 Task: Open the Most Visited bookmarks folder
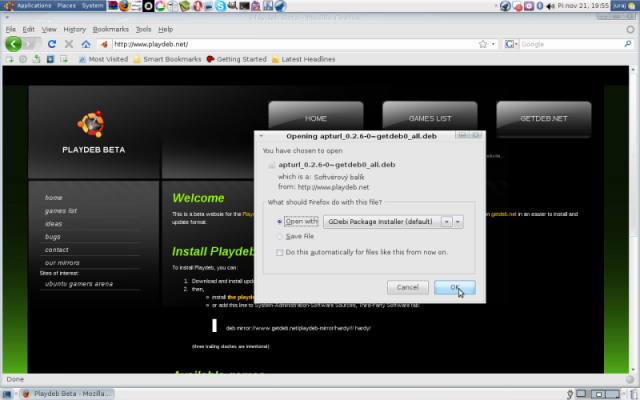103,59
